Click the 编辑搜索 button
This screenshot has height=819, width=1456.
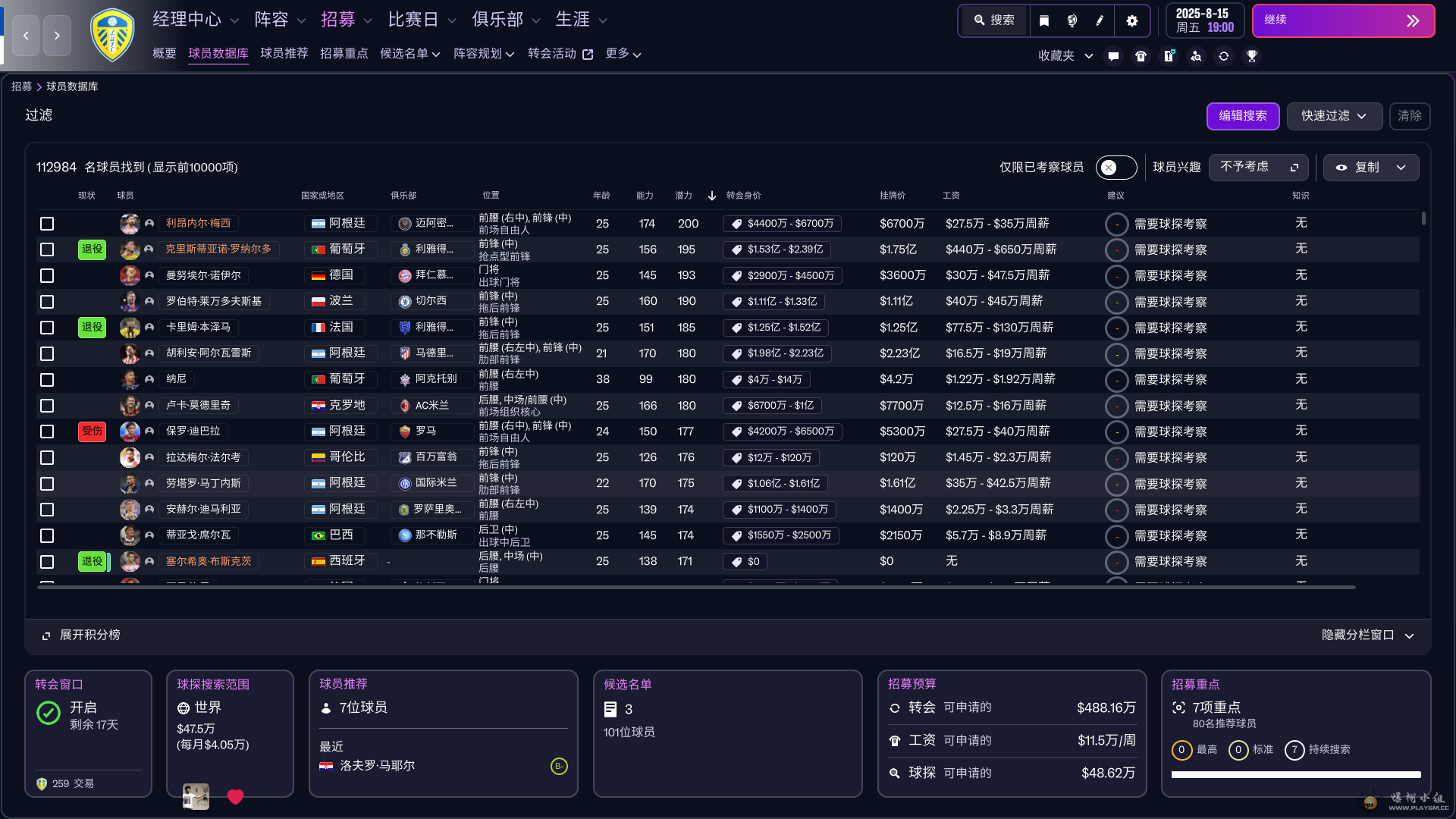tap(1243, 116)
